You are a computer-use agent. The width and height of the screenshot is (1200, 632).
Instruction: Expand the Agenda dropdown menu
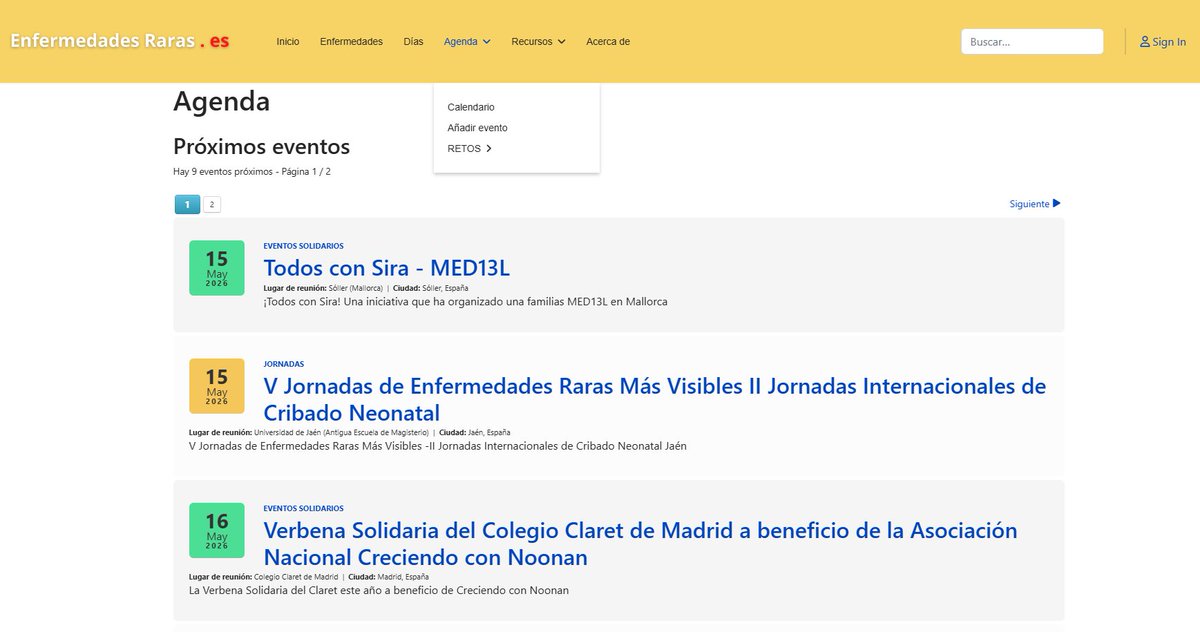tap(467, 42)
